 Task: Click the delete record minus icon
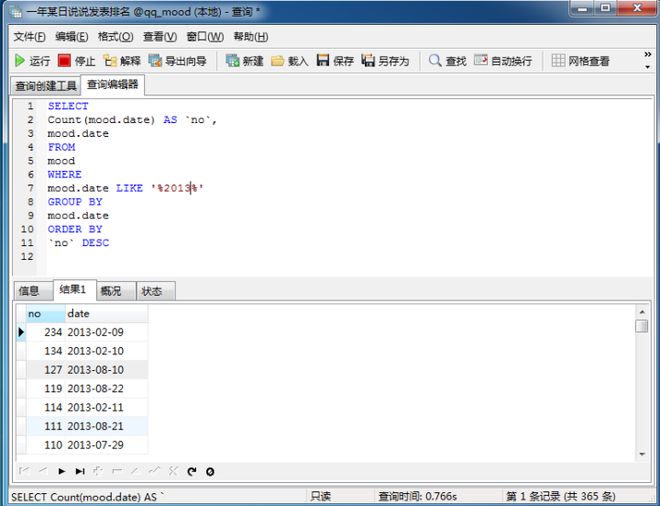117,471
